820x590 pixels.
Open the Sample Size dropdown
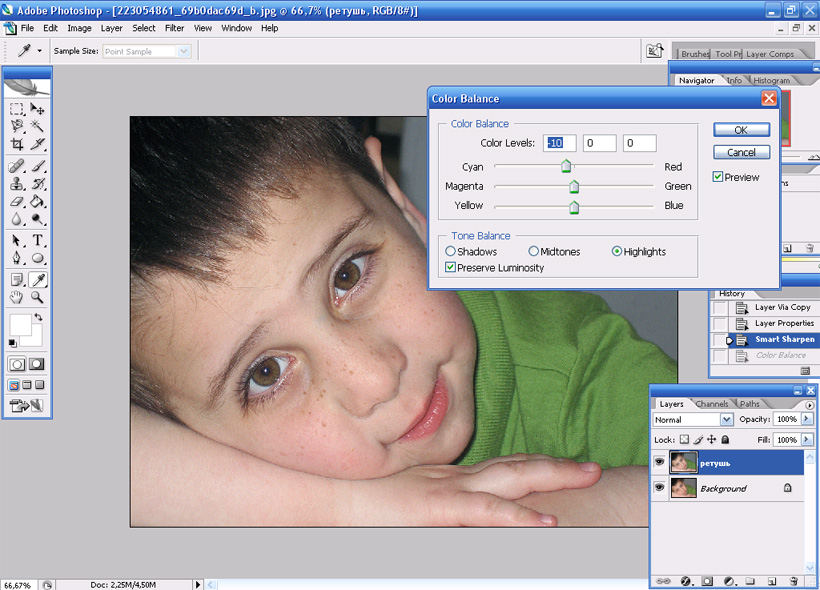pyautogui.click(x=183, y=51)
